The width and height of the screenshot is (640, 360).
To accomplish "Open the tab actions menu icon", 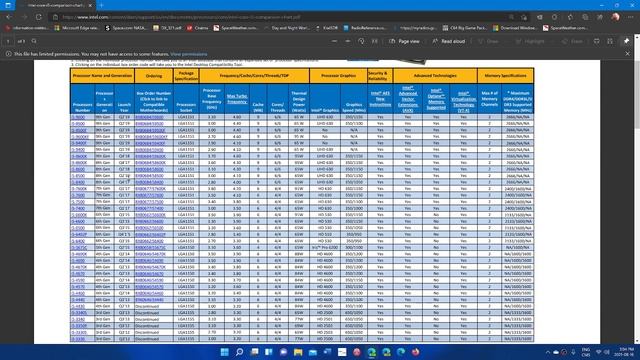I will 8,5.
